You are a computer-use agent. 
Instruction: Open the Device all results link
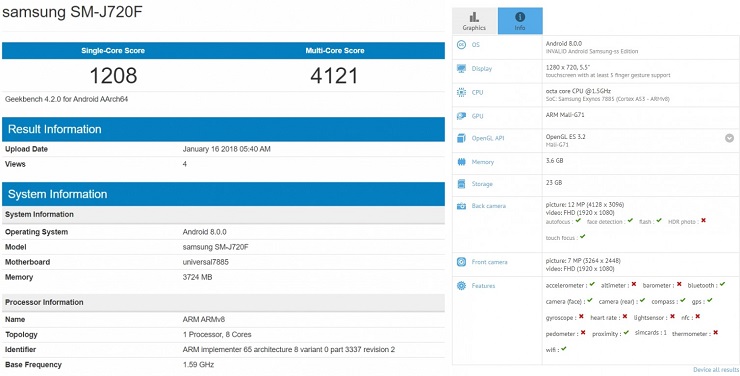(716, 369)
